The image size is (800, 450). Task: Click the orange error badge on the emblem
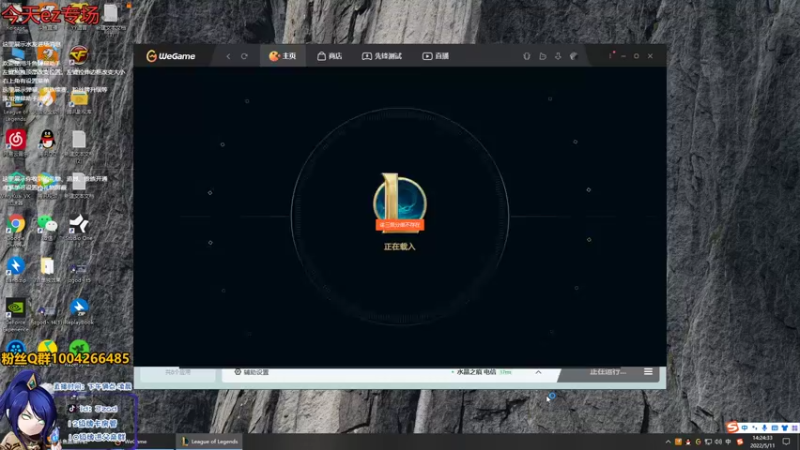[399, 225]
